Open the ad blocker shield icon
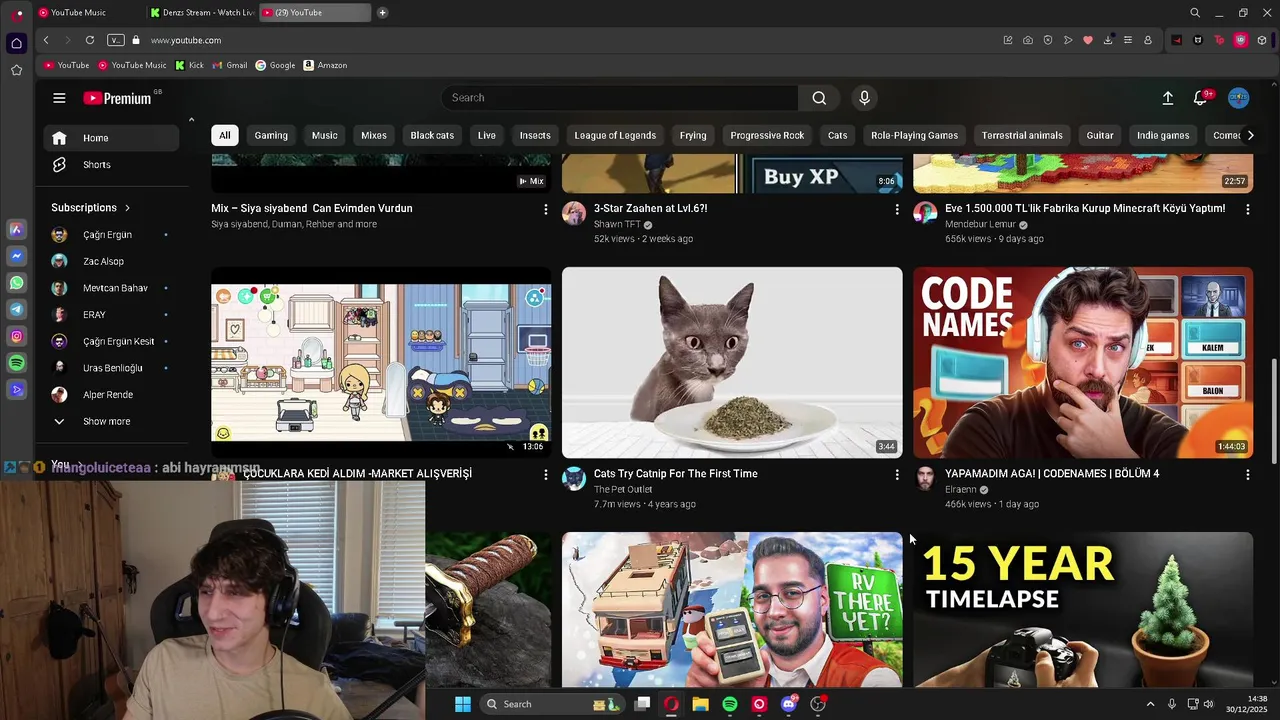 point(1048,40)
